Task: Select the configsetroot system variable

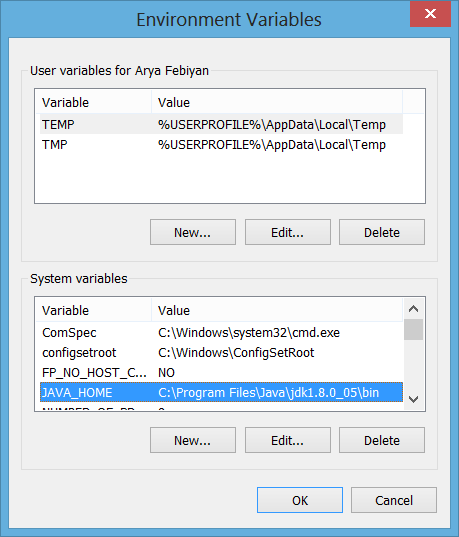Action: click(221, 352)
